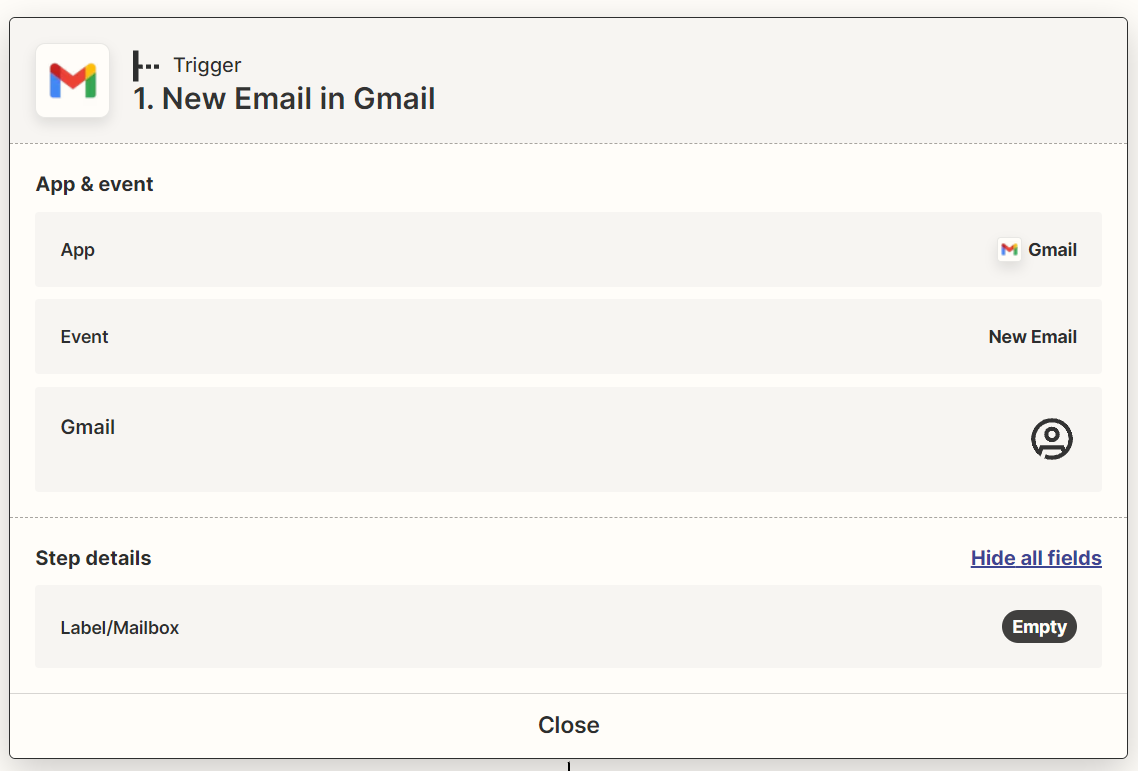1138x771 pixels.
Task: Open the Label/Mailbox field row
Action: point(568,627)
